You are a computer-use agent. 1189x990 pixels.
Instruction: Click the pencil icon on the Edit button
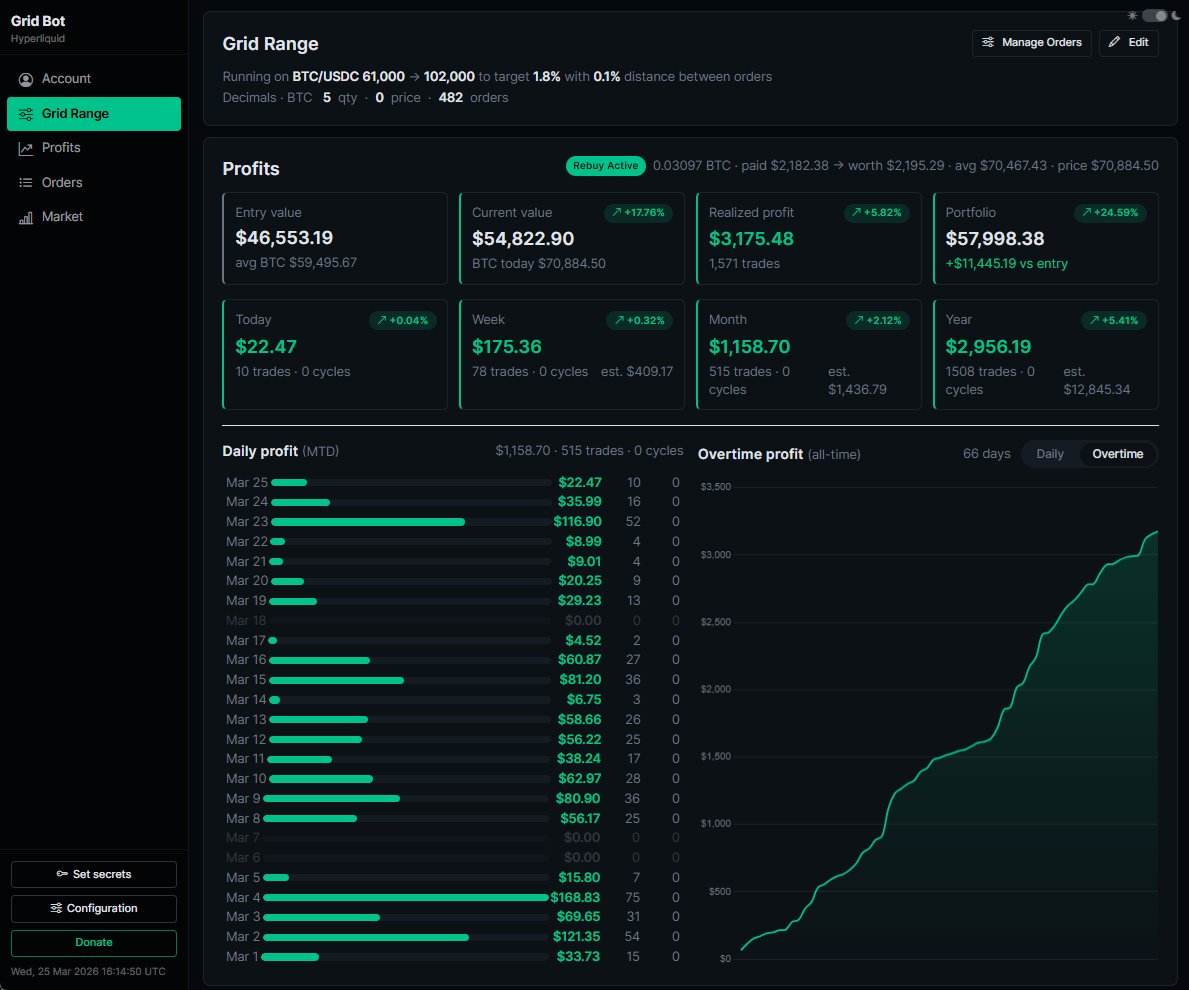(1113, 43)
